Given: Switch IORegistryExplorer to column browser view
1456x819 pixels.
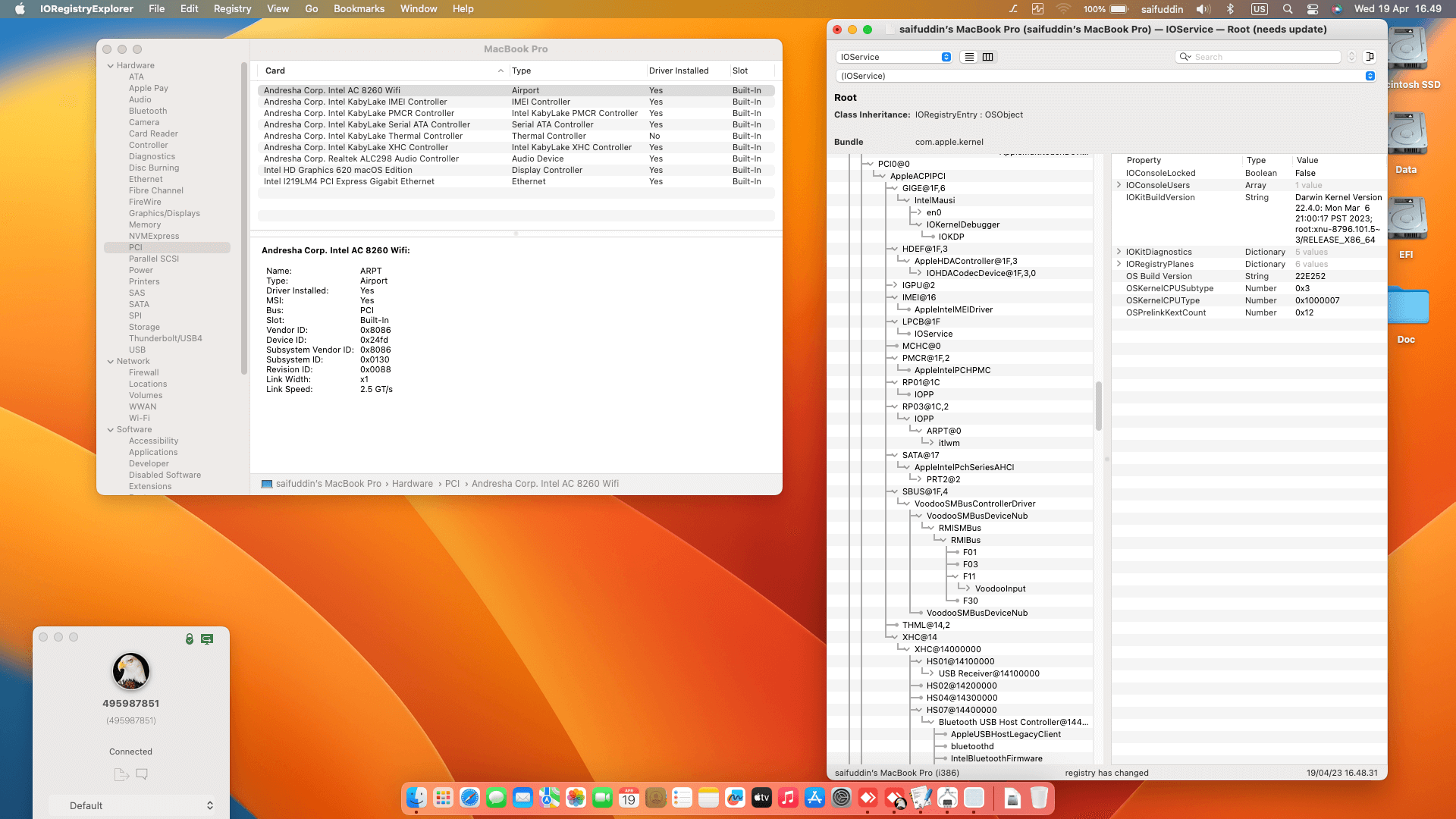Looking at the screenshot, I should (987, 57).
